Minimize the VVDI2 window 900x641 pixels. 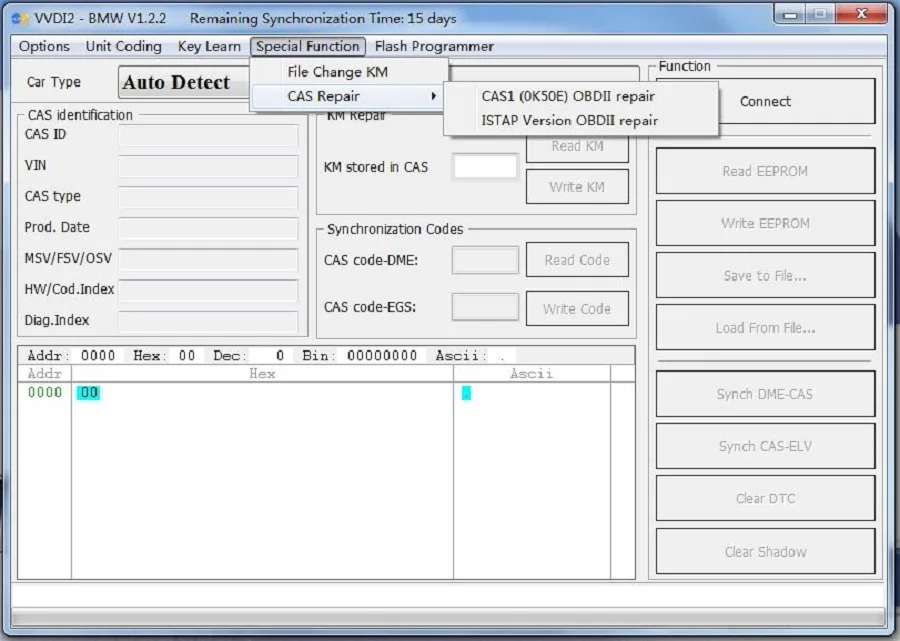coord(791,14)
